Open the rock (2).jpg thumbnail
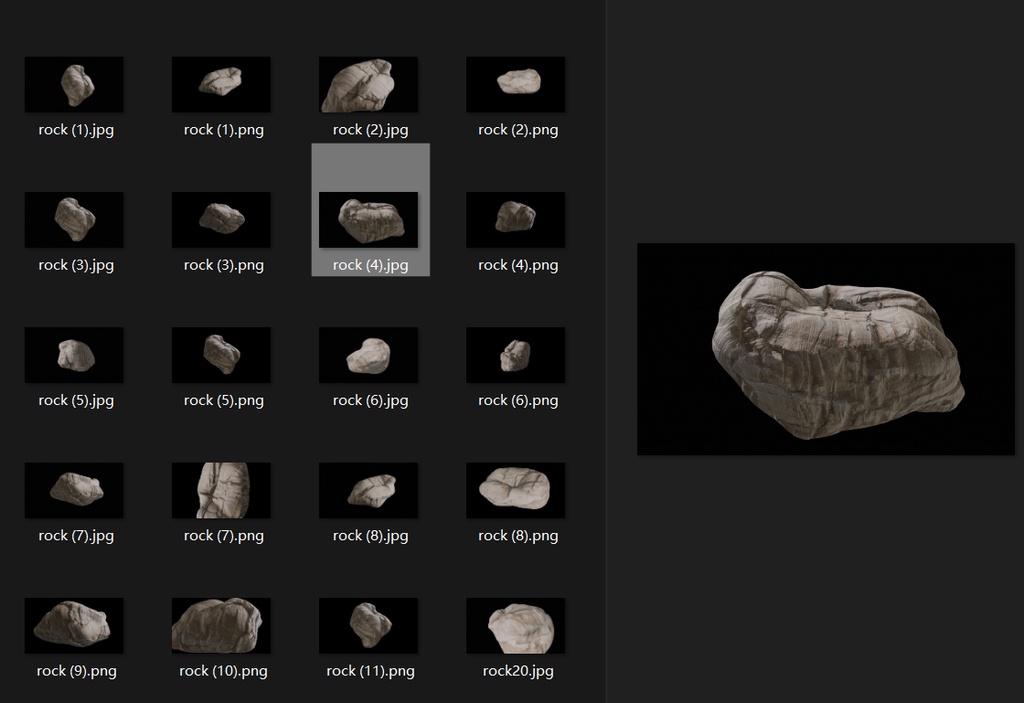This screenshot has width=1024, height=703. 368,84
